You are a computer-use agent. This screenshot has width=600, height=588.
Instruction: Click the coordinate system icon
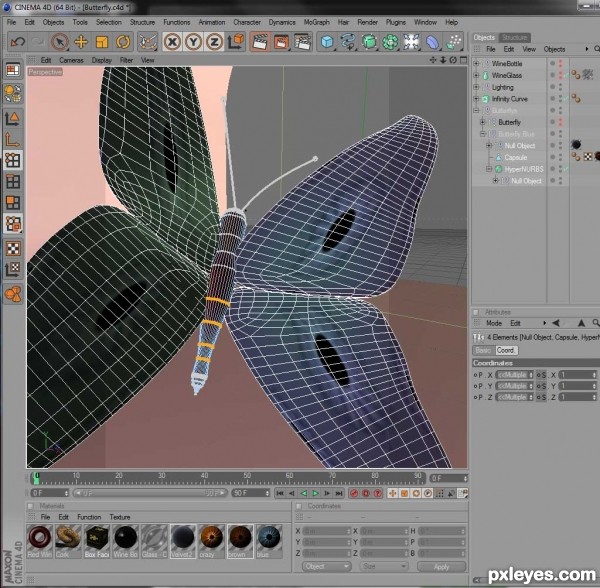point(236,42)
